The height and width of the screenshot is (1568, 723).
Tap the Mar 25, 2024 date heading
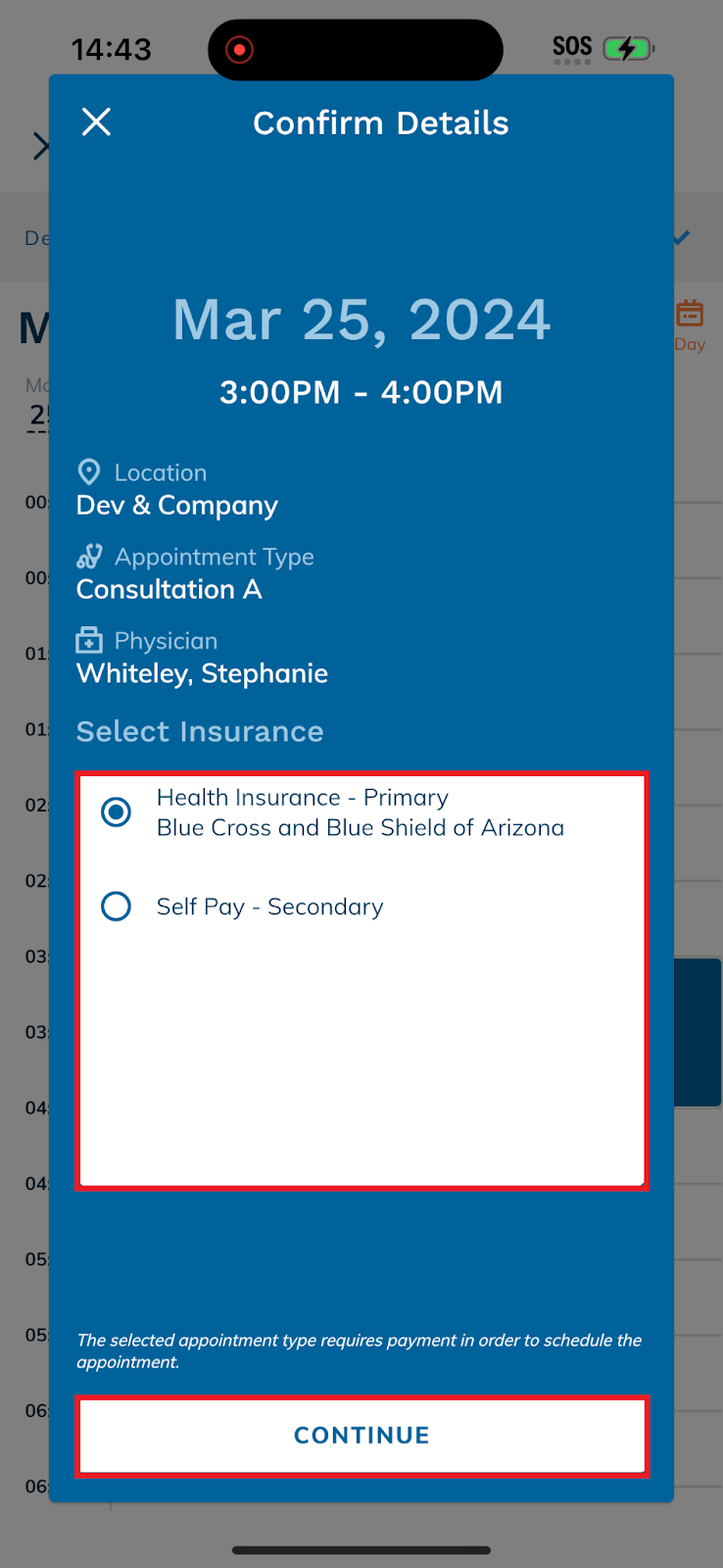(x=361, y=320)
